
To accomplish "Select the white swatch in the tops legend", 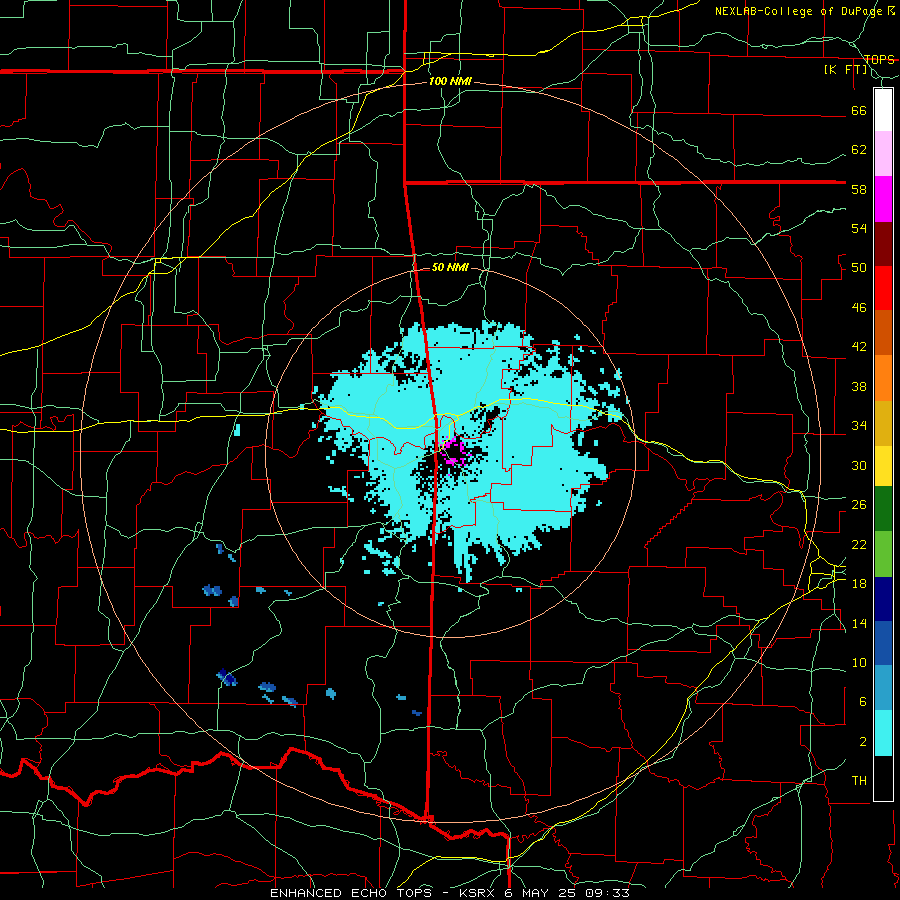I will (x=883, y=110).
